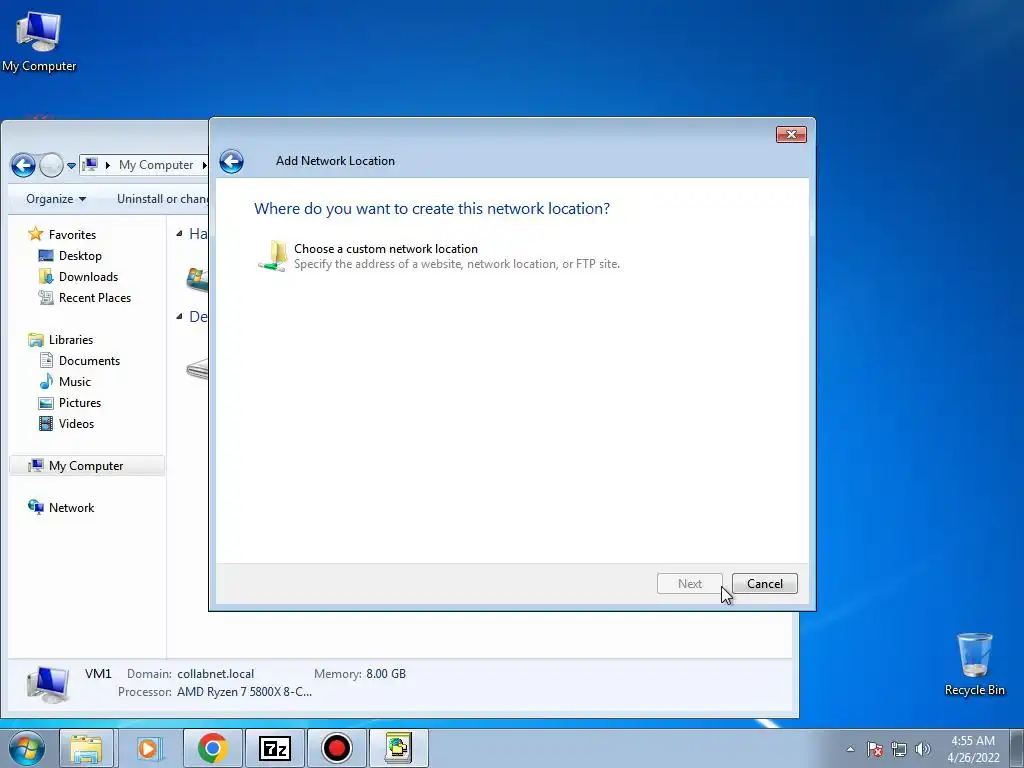Open Pictures library in navigation pane
The width and height of the screenshot is (1024, 768).
(80, 403)
